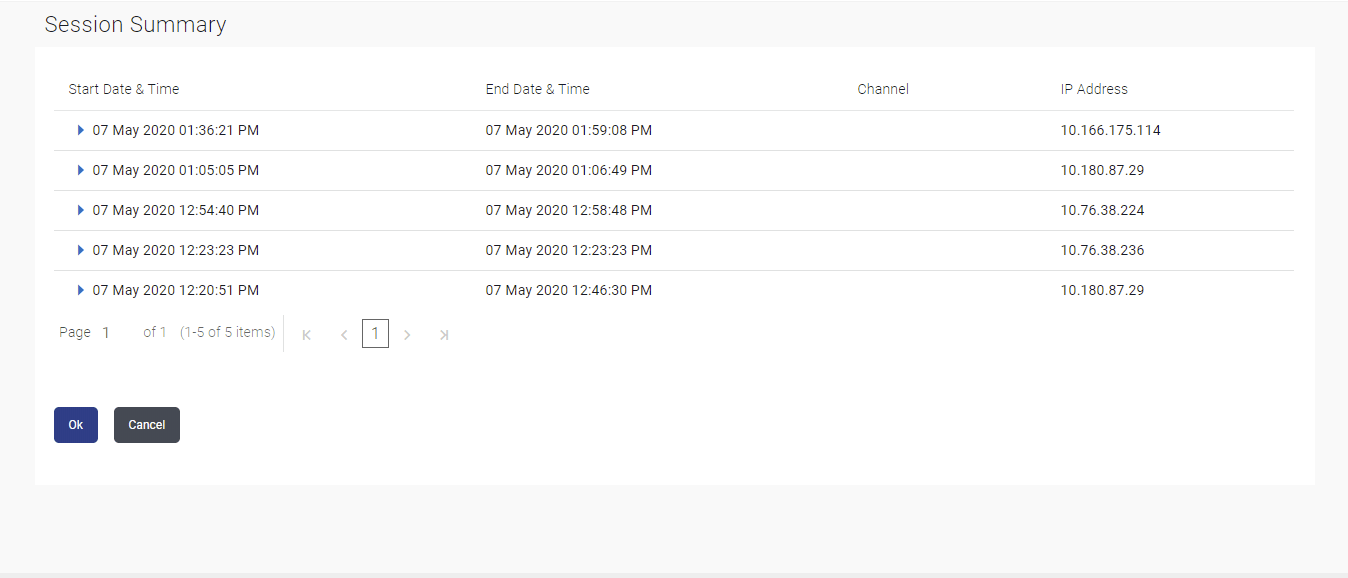1348x578 pixels.
Task: Go to first page icon
Action: click(x=307, y=334)
